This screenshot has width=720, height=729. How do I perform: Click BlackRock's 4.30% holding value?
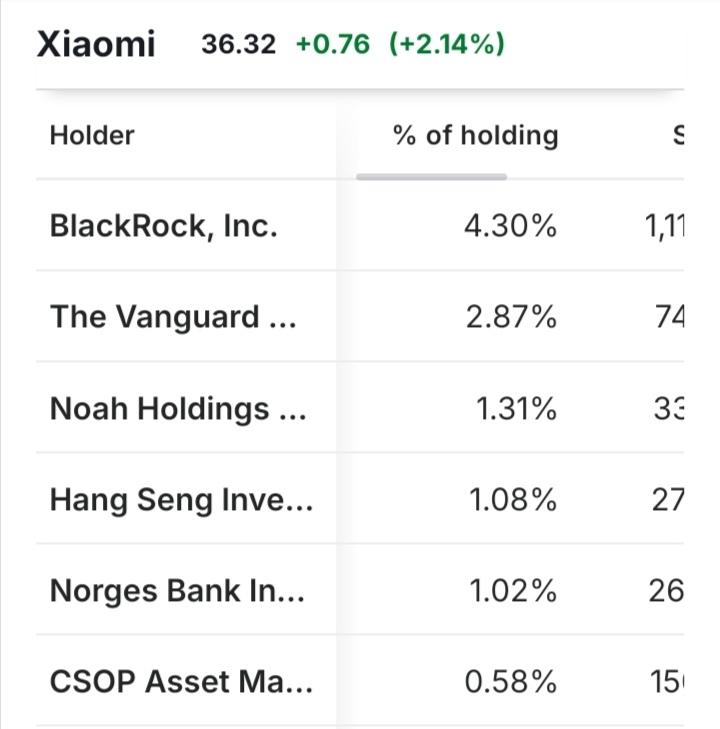[510, 227]
